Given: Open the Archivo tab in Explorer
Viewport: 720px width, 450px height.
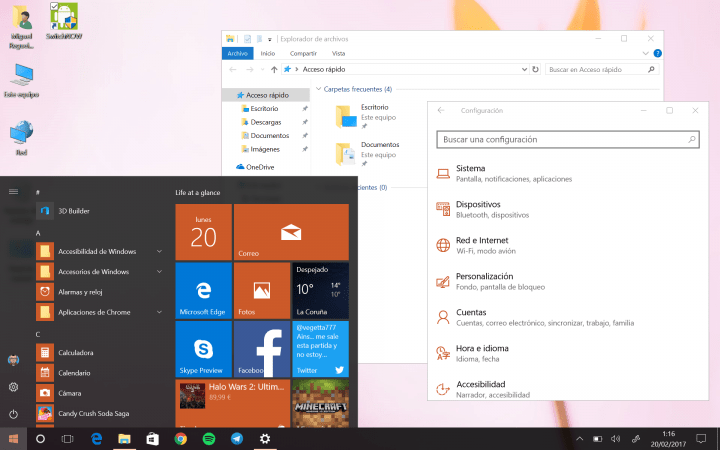Looking at the screenshot, I should [237, 53].
